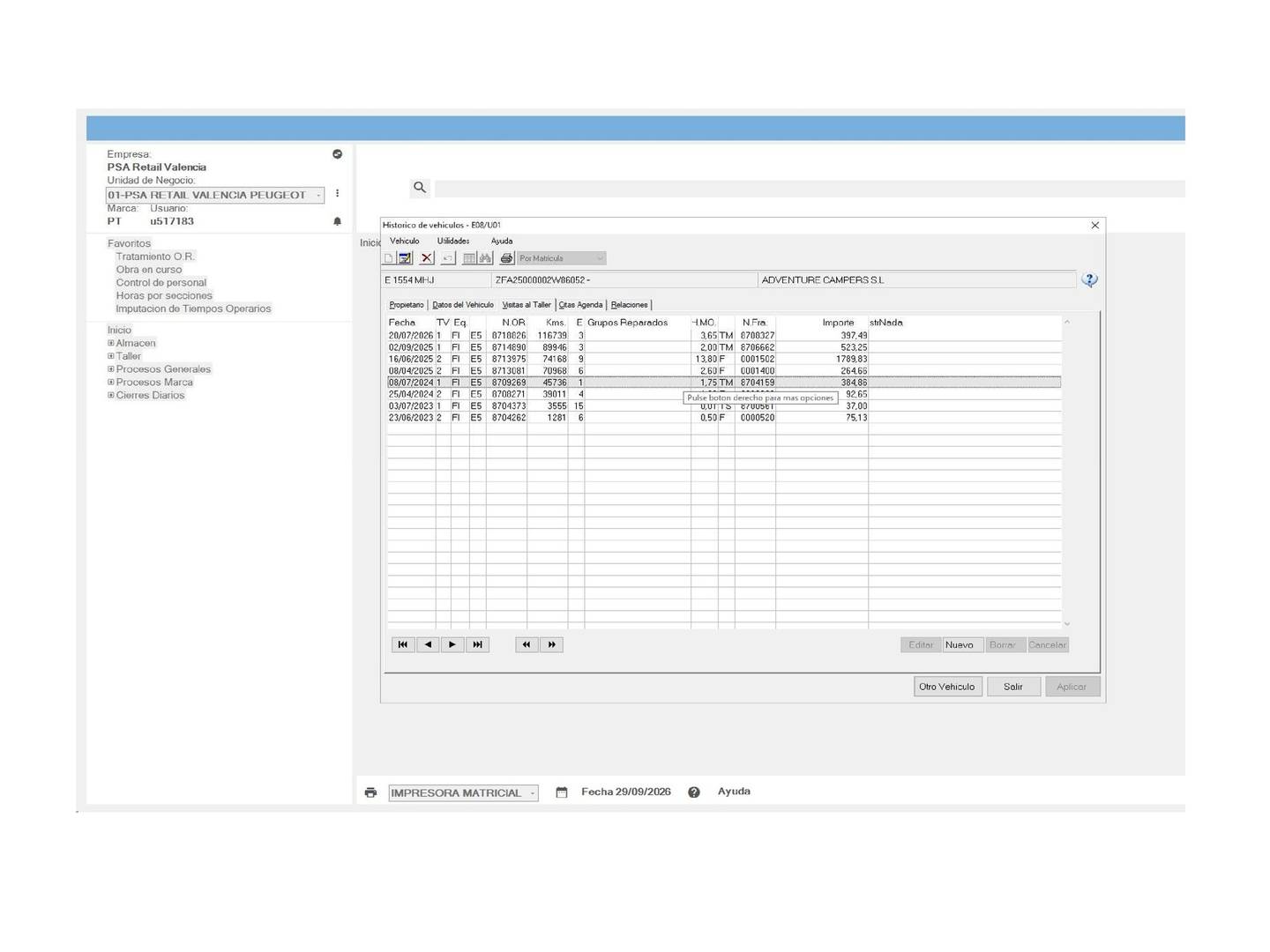This screenshot has height=952, width=1270.
Task: Click the blue question mark help icon
Action: (x=1090, y=280)
